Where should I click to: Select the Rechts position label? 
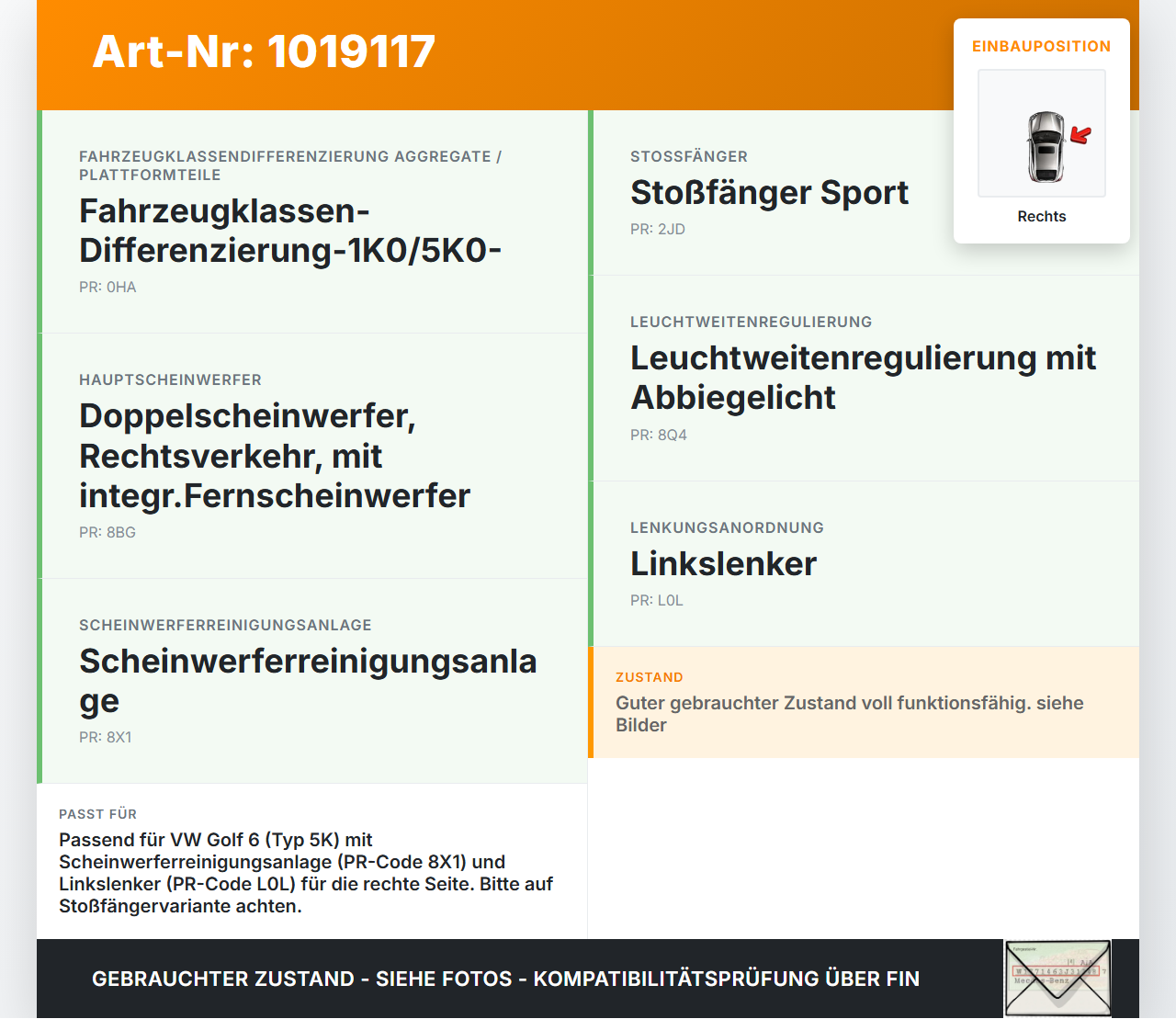tap(1041, 217)
